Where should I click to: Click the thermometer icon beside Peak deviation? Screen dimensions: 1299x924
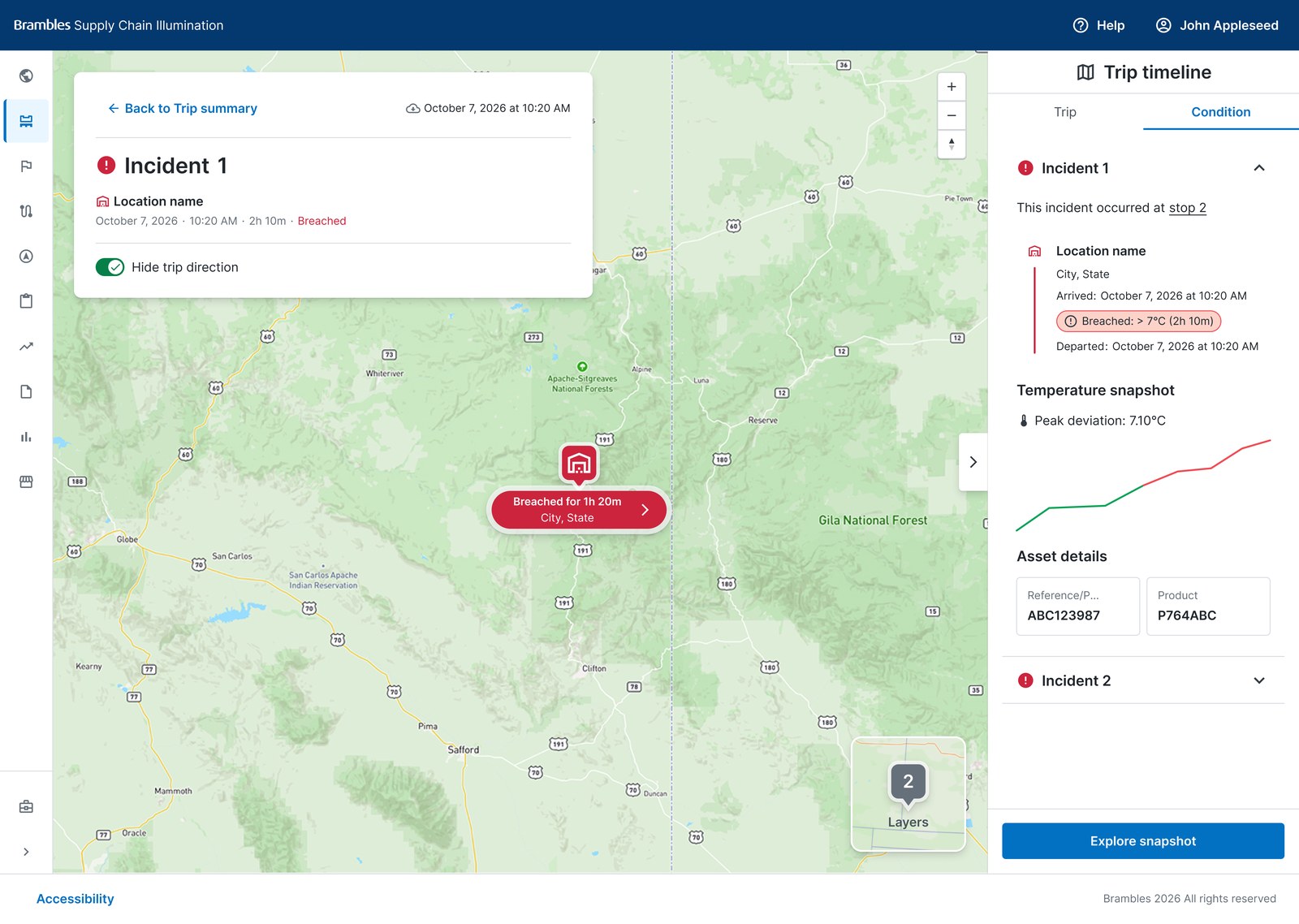click(x=1024, y=421)
